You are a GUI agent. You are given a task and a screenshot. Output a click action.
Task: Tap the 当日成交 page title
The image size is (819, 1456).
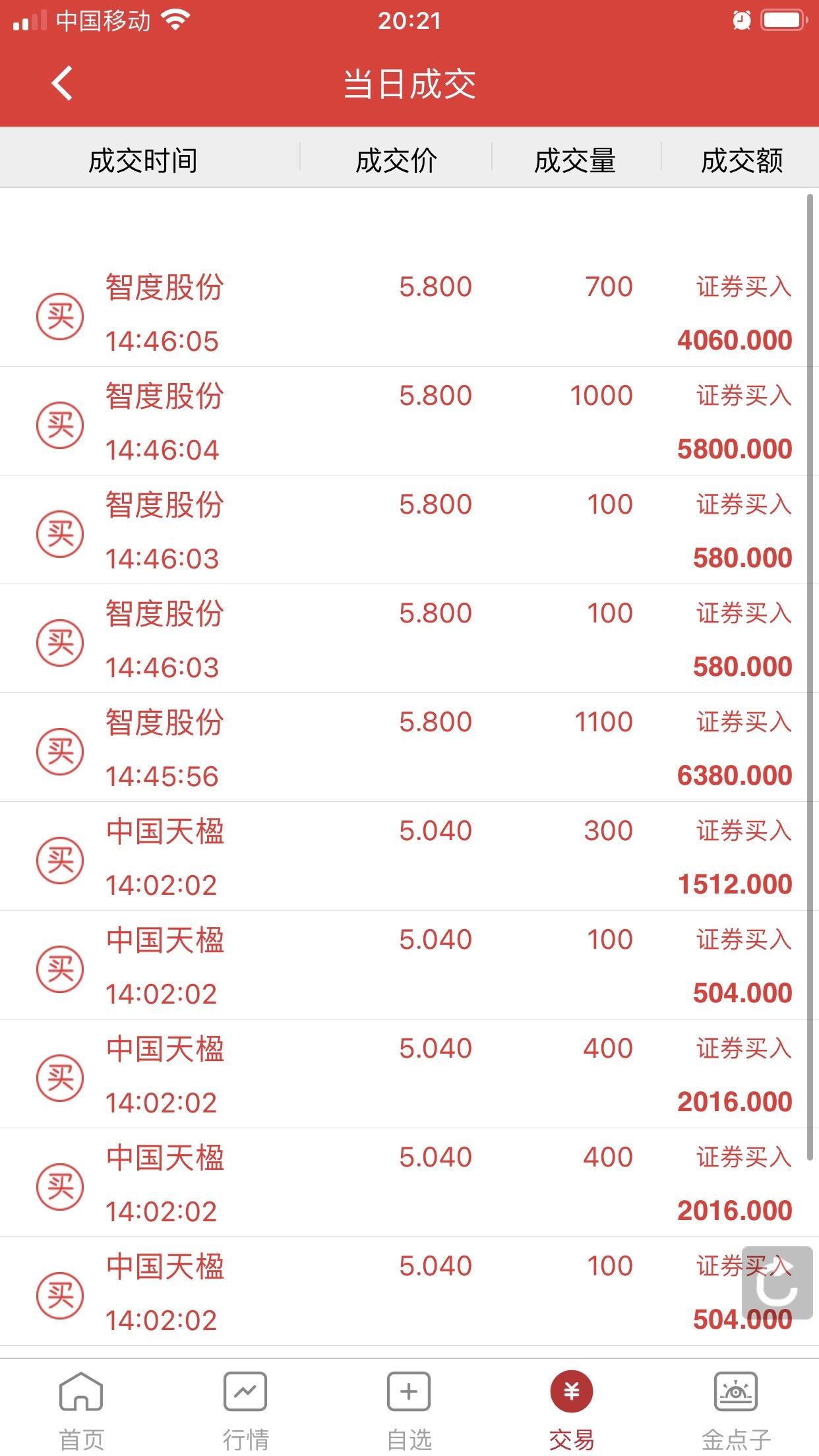(409, 84)
